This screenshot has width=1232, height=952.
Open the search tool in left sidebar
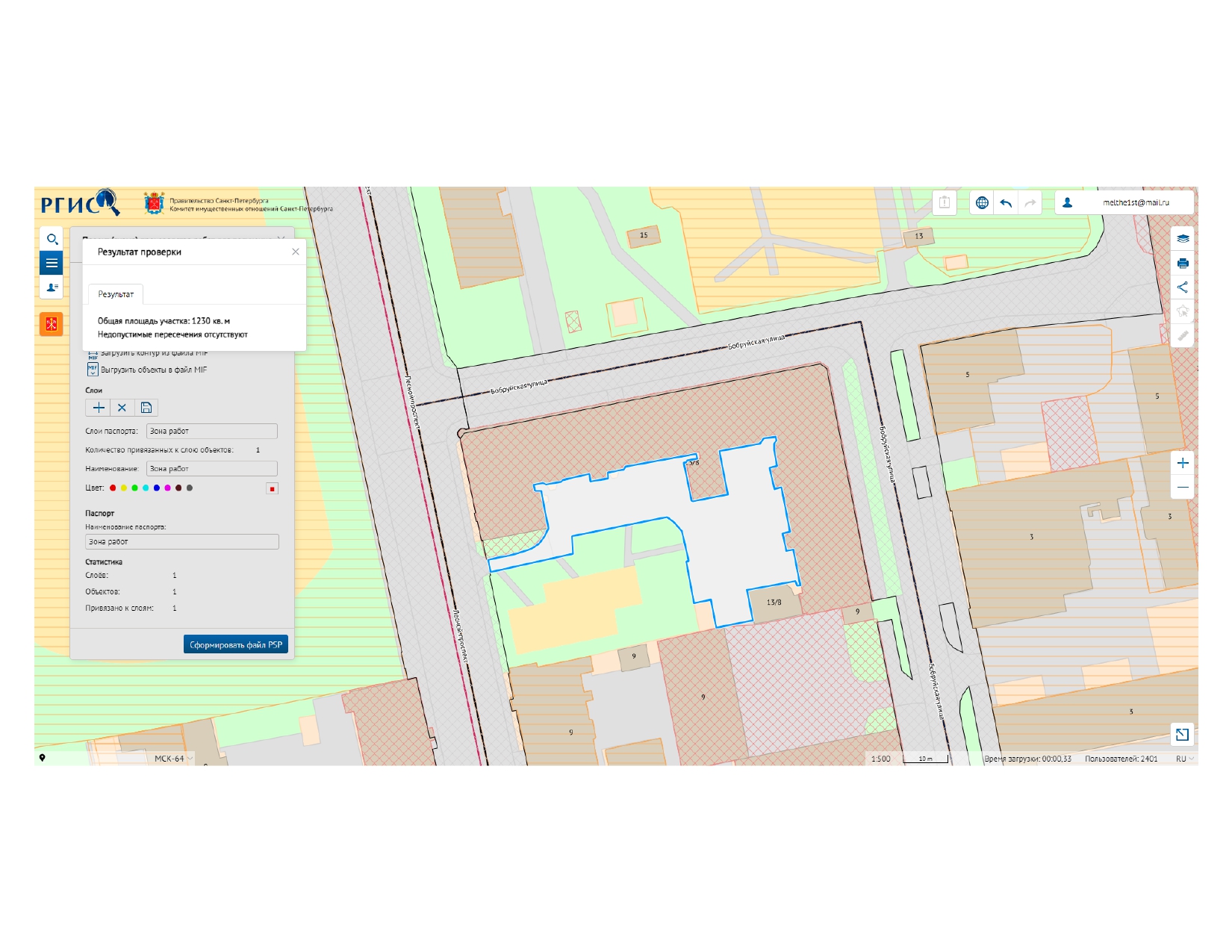coord(52,240)
